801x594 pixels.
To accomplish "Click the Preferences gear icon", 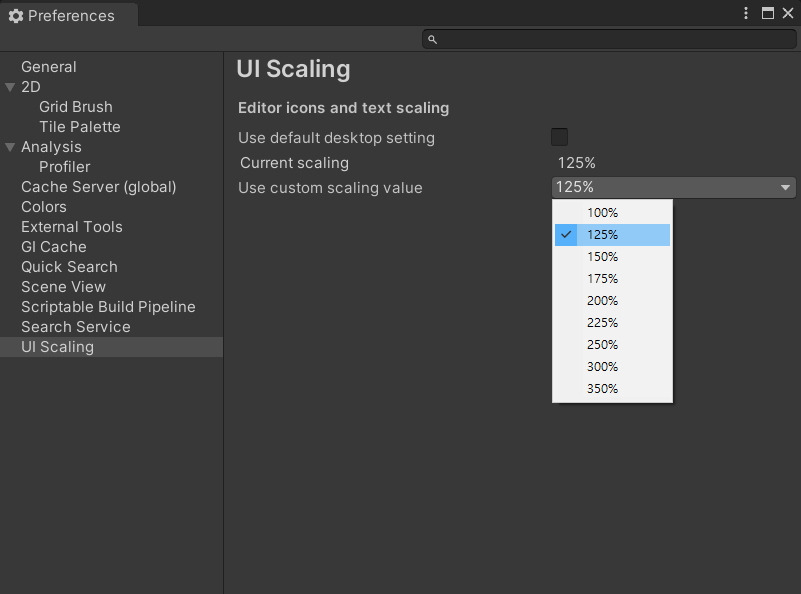I will click(15, 16).
